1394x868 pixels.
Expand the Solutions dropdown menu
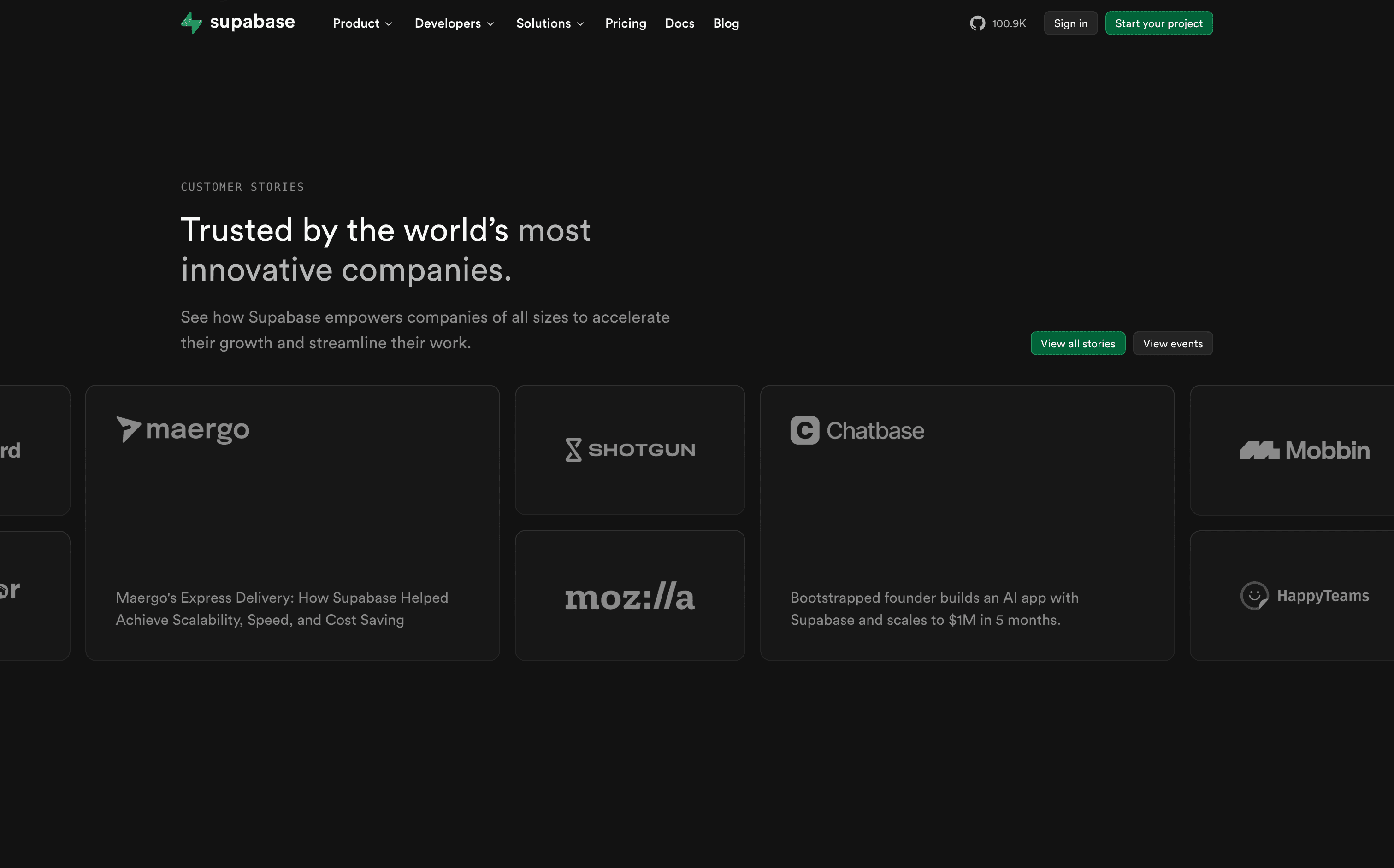(x=549, y=23)
